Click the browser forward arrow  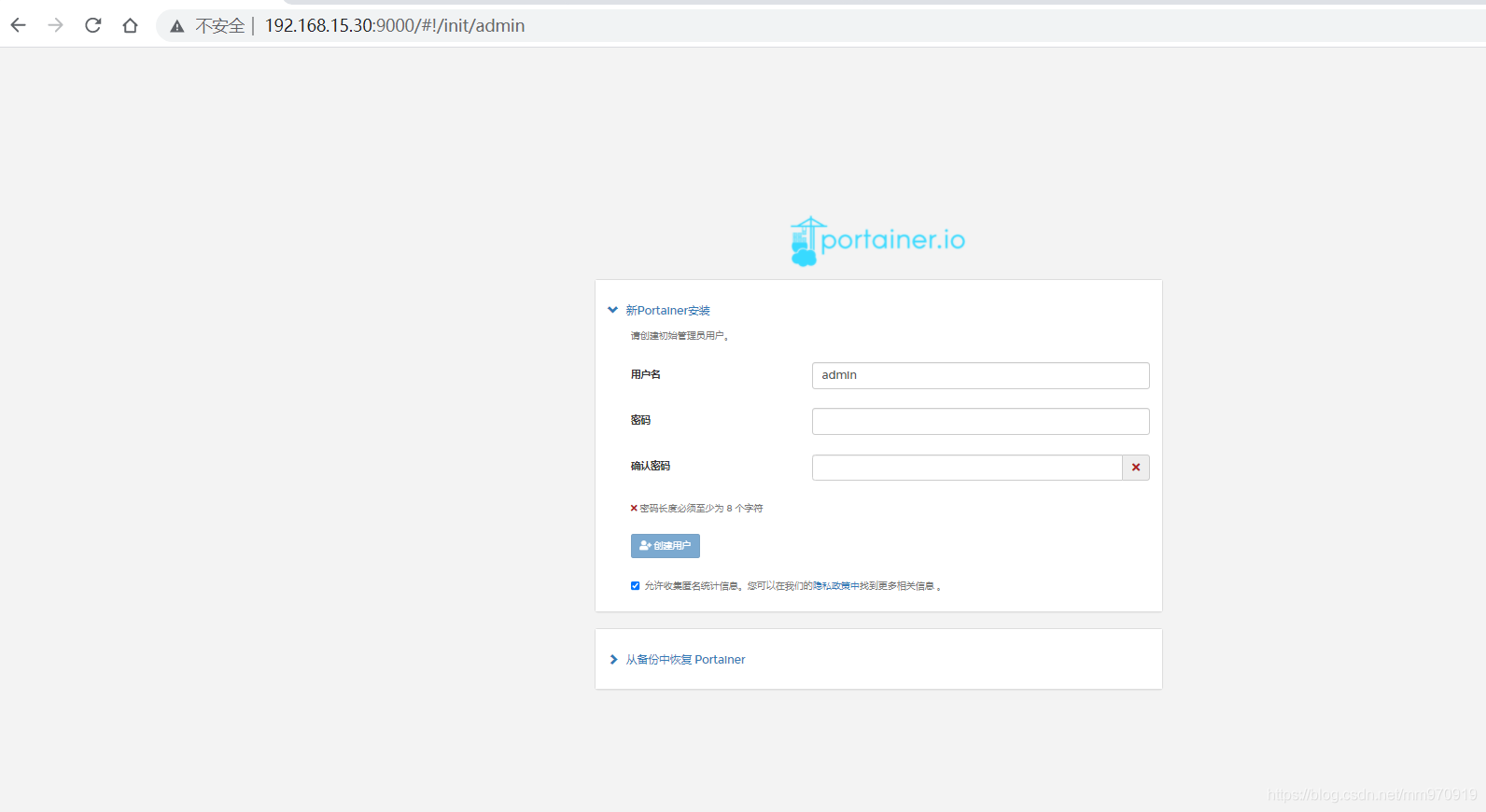pyautogui.click(x=56, y=25)
